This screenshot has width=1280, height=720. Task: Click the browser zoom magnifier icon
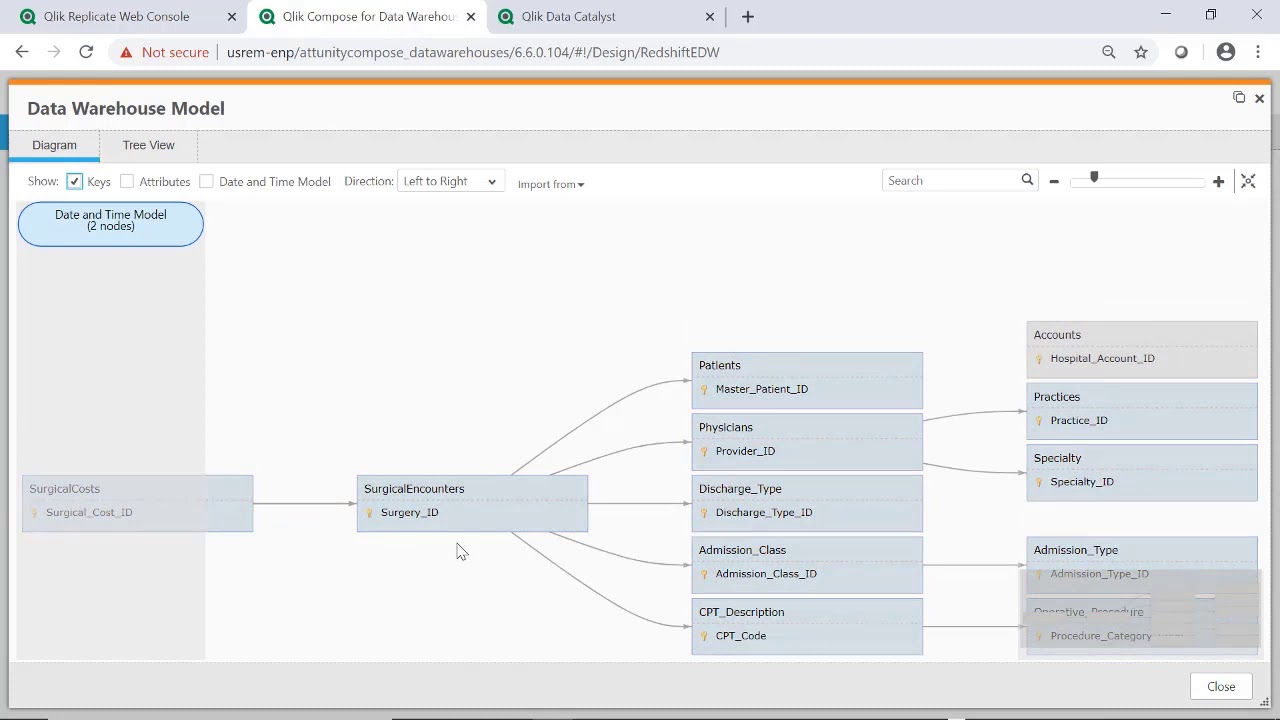tap(1108, 52)
